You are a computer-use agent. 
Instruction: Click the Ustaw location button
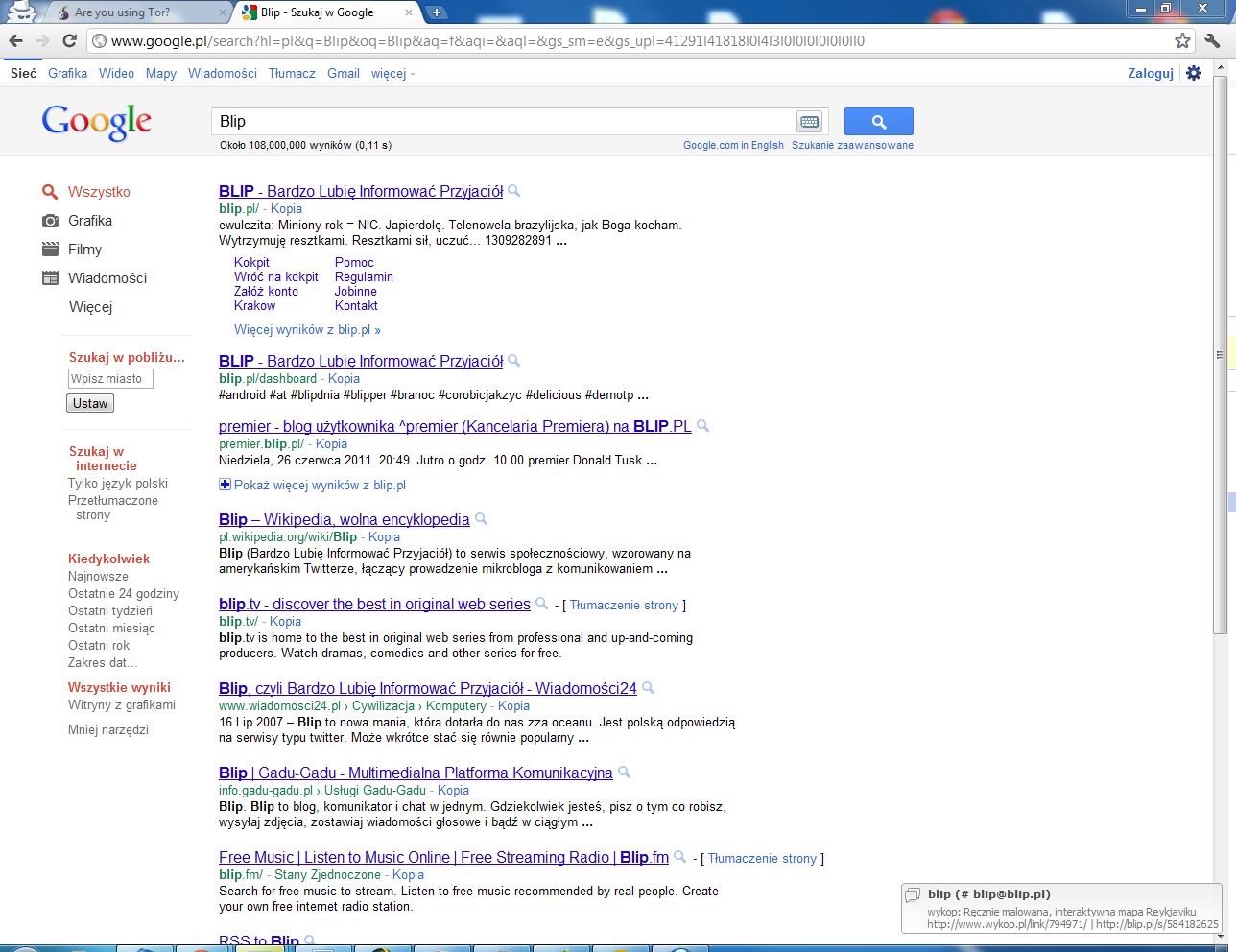tap(90, 403)
